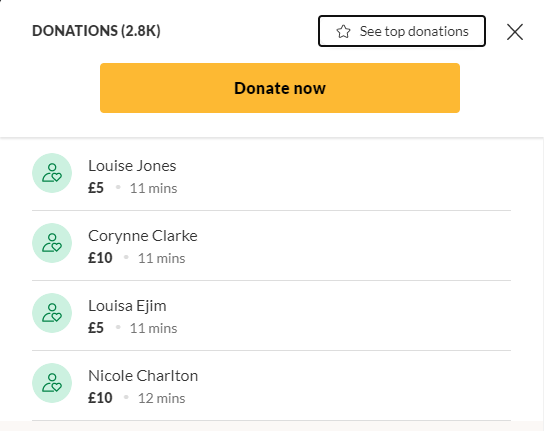Viewport: 544px width, 431px height.
Task: Click Corynne Clarke £10 donation amount
Action: (x=100, y=258)
